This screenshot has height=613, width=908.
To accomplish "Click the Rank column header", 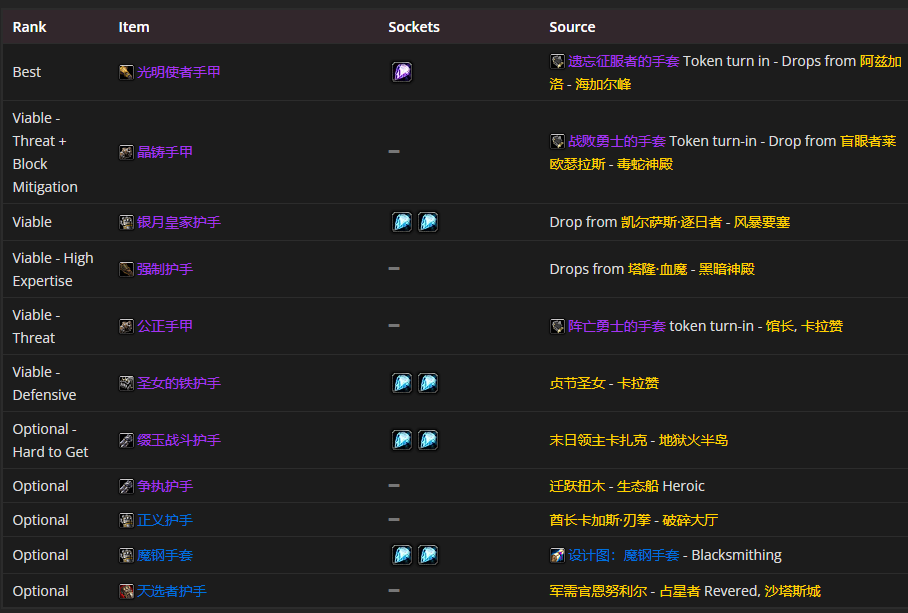I will (28, 26).
